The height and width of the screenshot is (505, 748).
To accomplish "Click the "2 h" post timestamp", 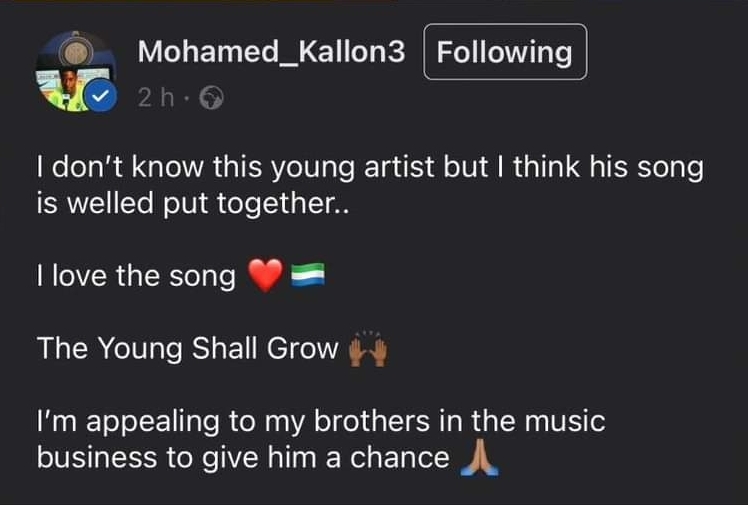I will 155,98.
